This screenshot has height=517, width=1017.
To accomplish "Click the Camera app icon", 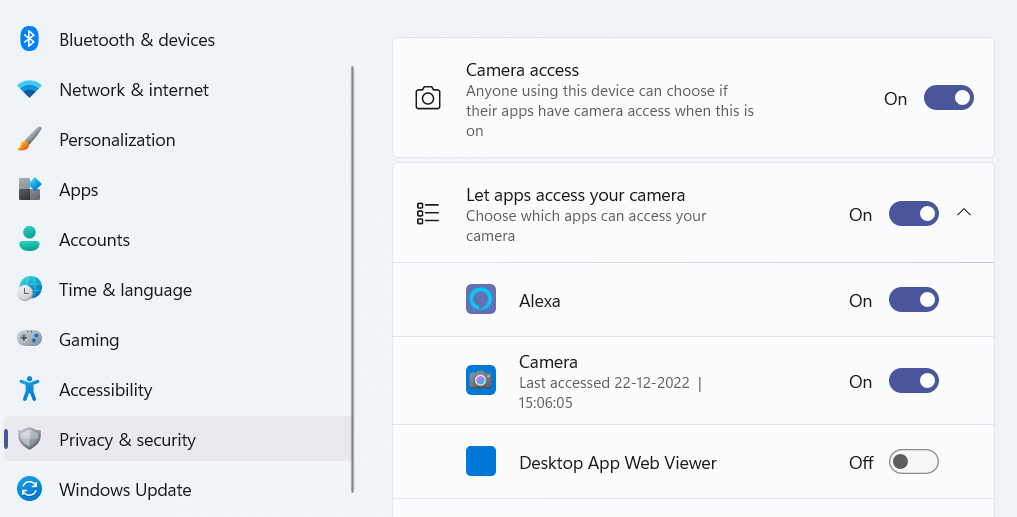I will point(481,379).
